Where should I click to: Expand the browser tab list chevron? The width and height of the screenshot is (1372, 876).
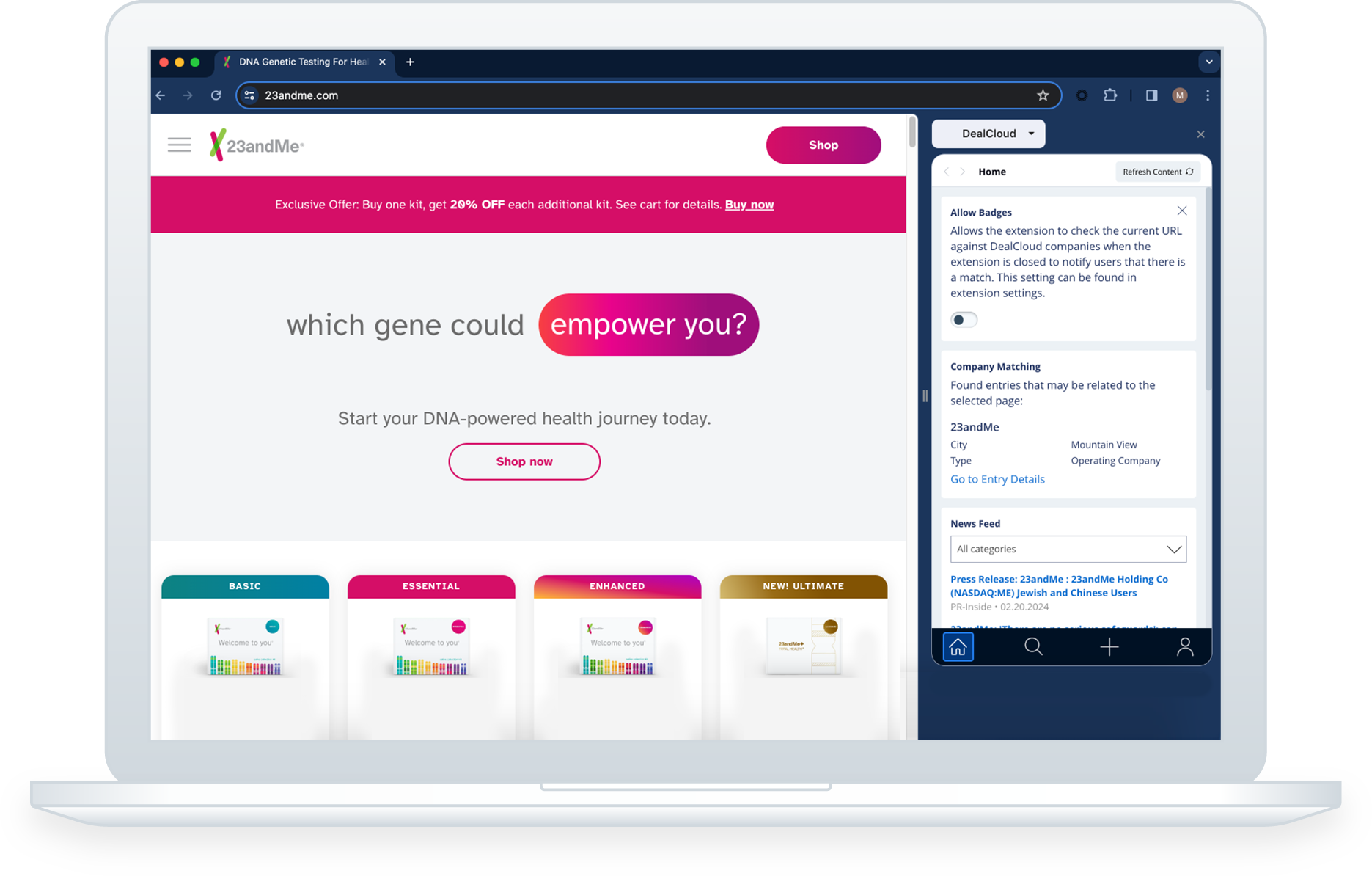(1208, 62)
